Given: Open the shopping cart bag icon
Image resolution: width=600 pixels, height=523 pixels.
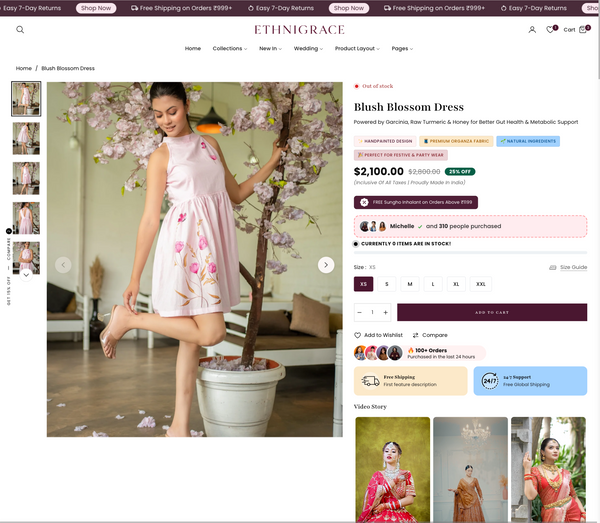Looking at the screenshot, I should (583, 29).
